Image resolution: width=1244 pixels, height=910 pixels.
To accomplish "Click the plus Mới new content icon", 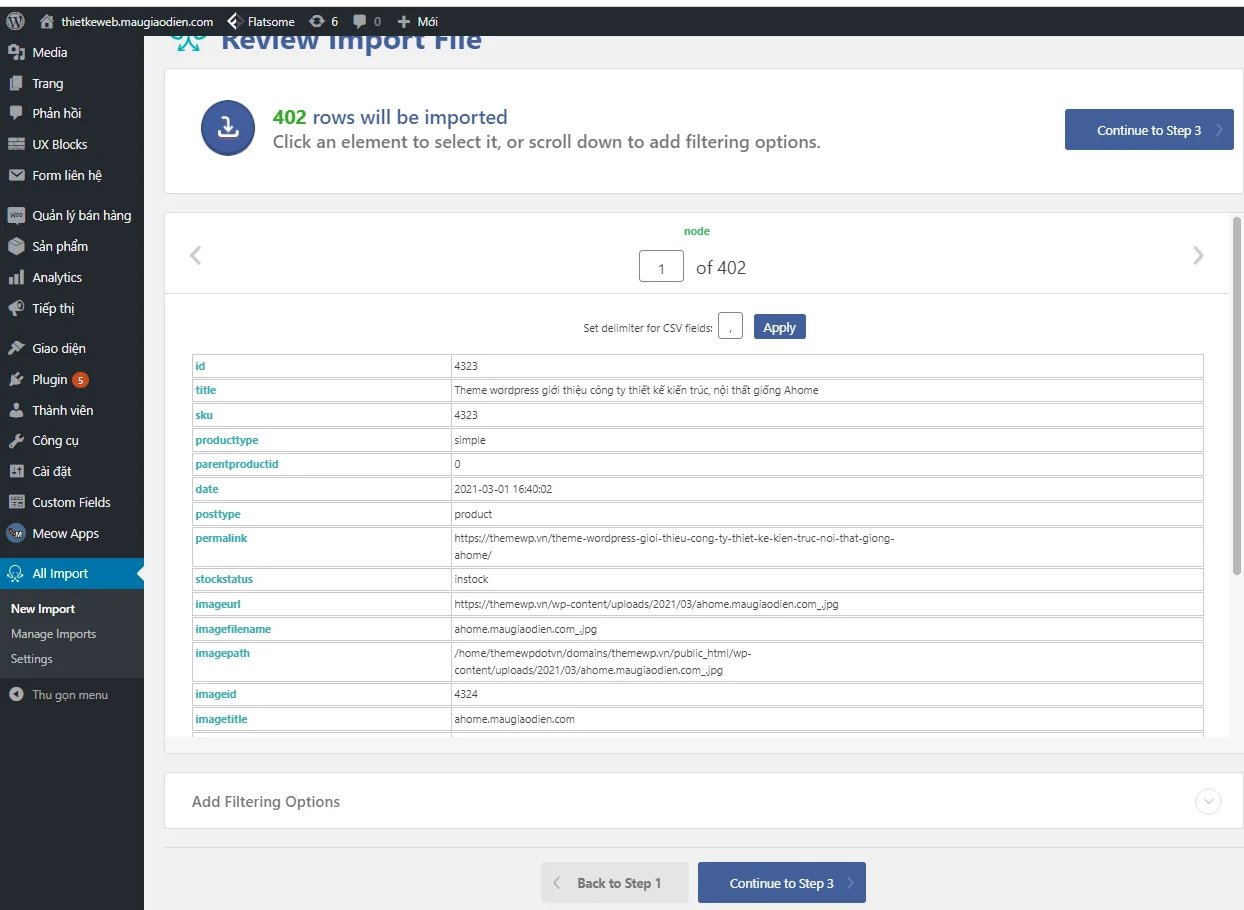I will 404,21.
